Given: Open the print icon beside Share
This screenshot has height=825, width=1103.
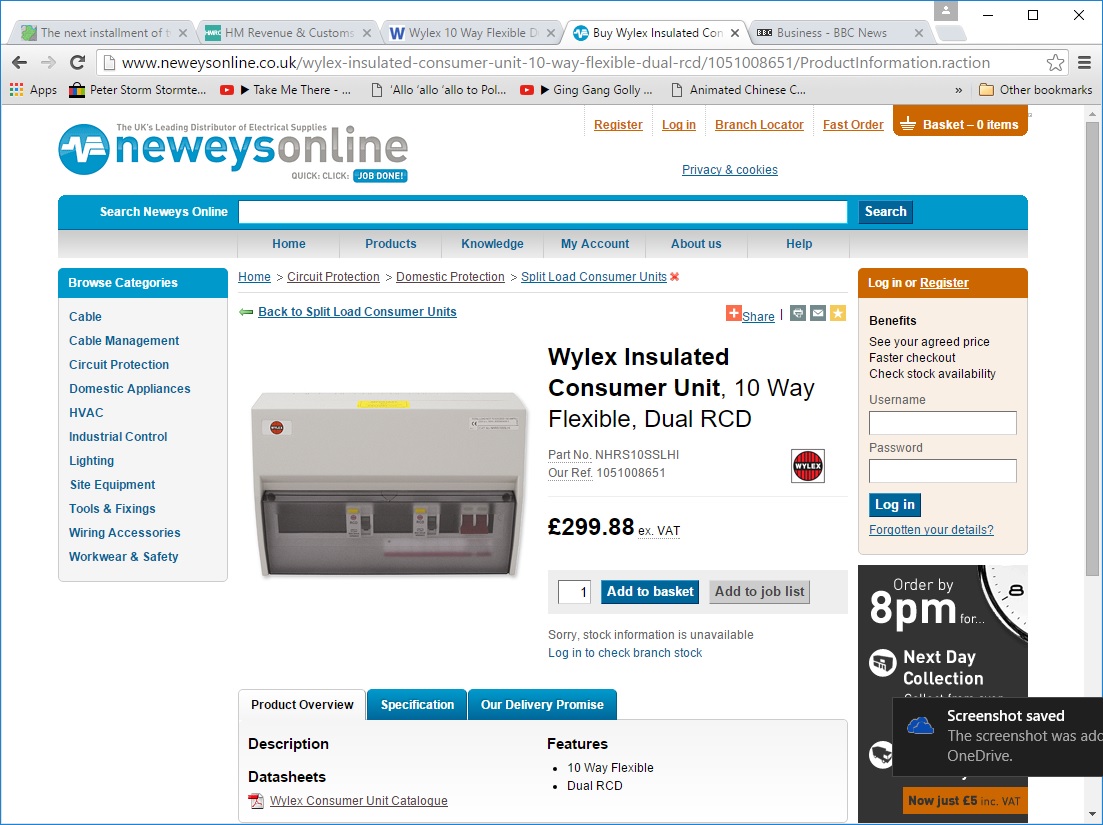Looking at the screenshot, I should [797, 313].
